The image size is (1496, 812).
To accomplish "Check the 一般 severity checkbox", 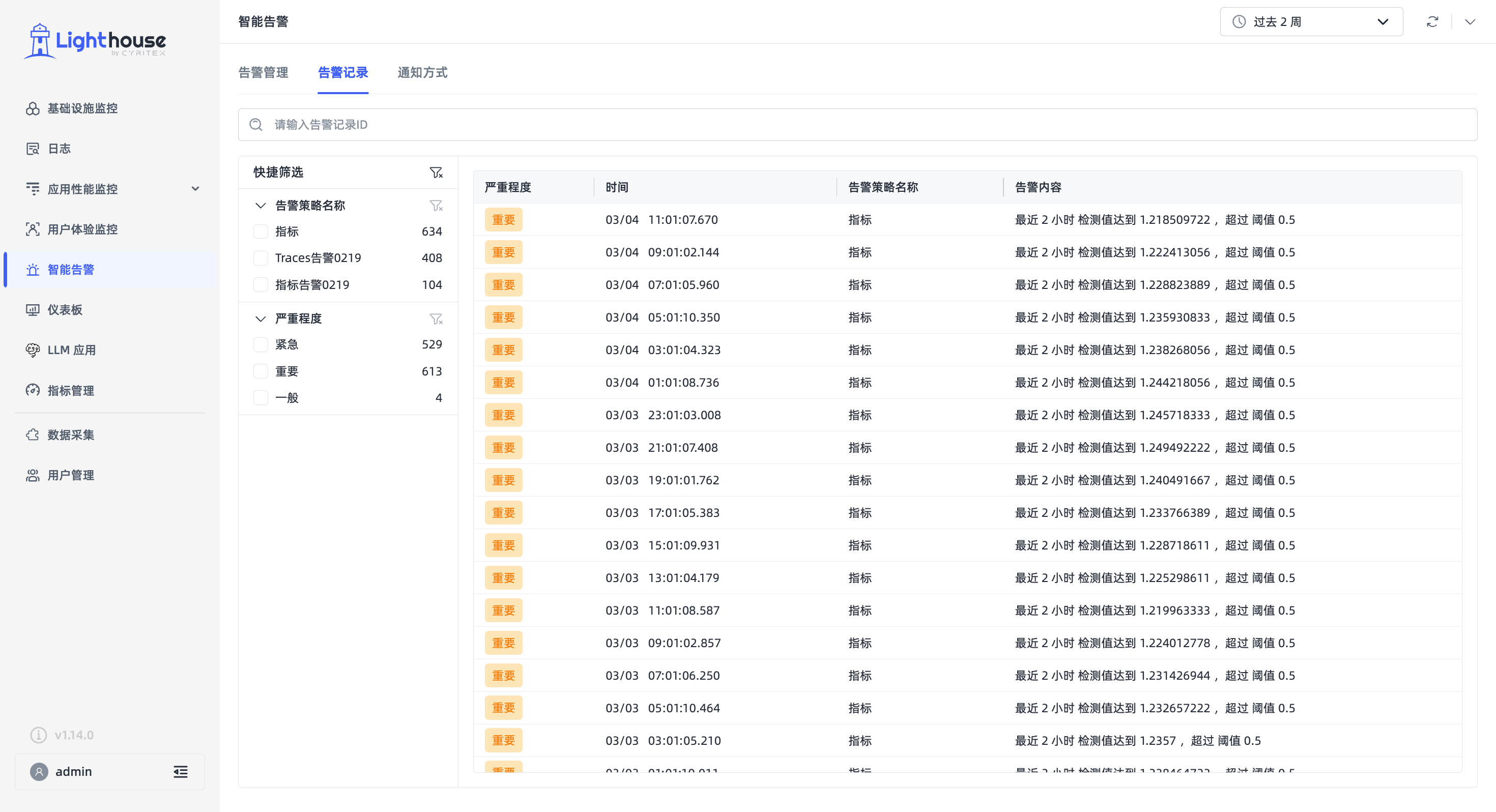I will [x=261, y=398].
